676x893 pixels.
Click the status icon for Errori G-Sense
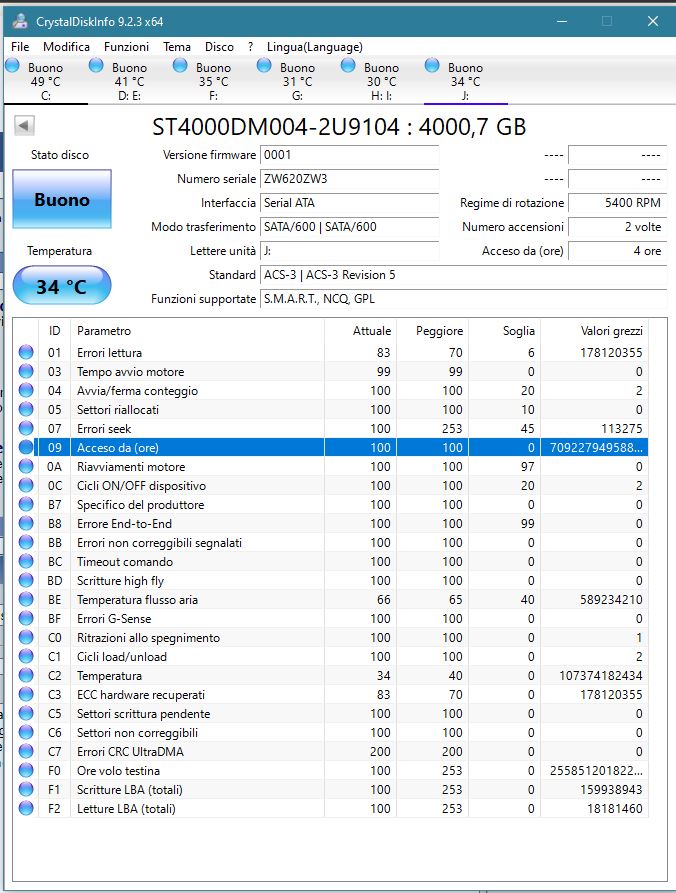tap(26, 618)
